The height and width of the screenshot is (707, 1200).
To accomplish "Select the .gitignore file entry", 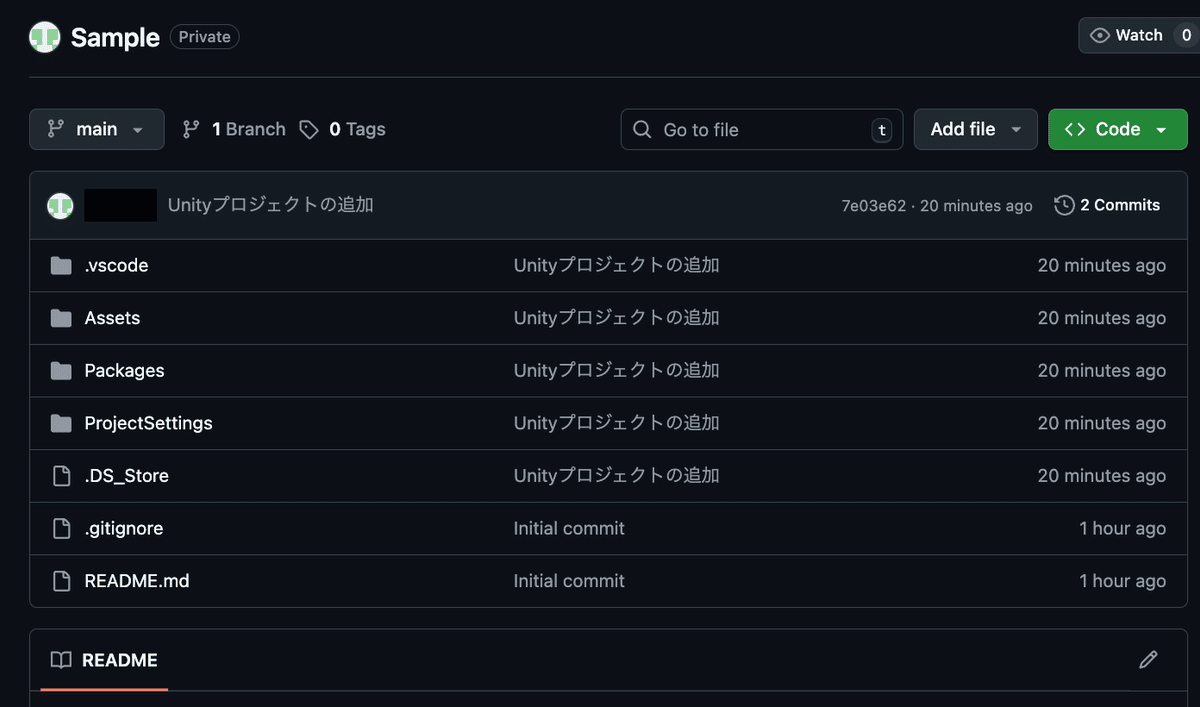I will (123, 528).
